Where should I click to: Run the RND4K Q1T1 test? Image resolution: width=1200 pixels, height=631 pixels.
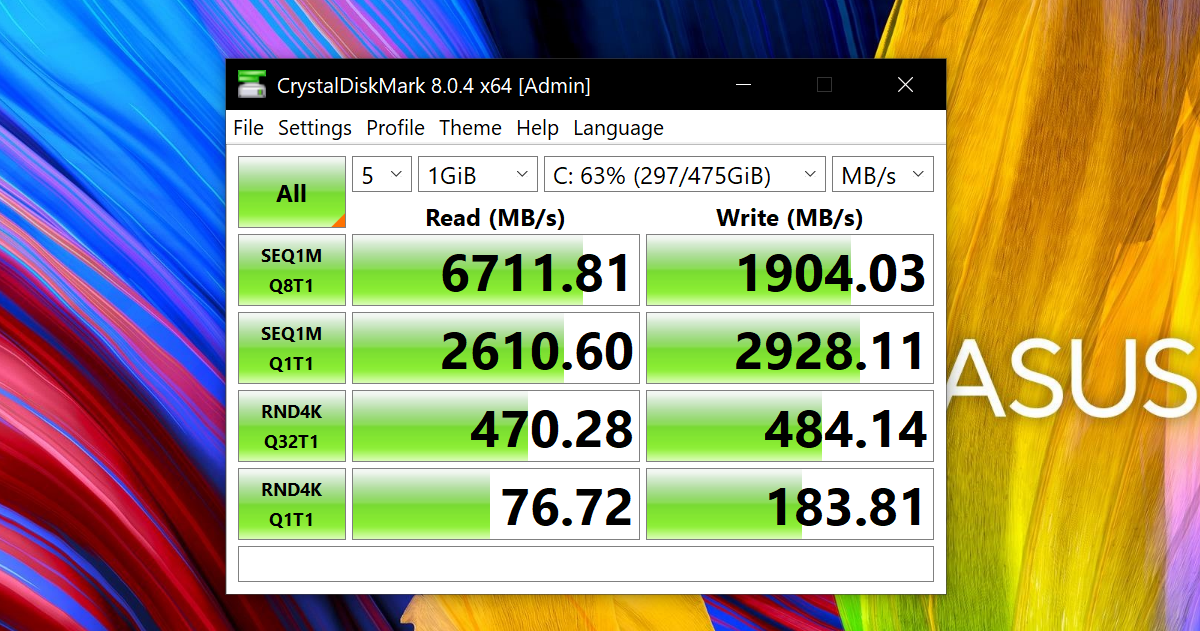(292, 504)
